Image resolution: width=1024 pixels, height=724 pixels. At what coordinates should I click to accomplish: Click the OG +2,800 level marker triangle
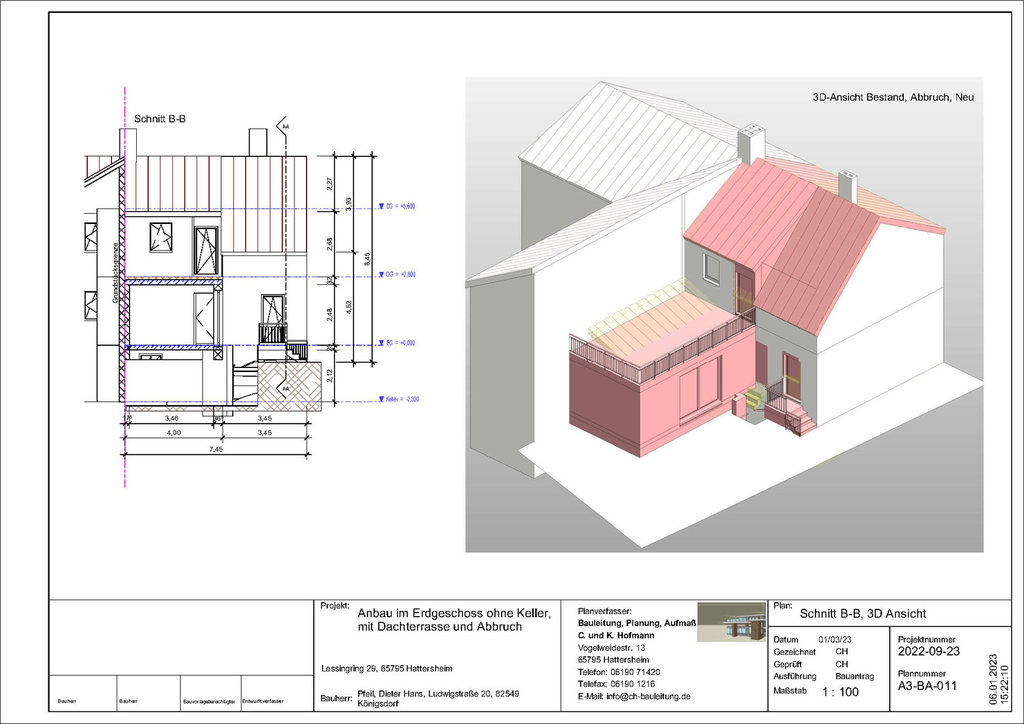tap(379, 273)
